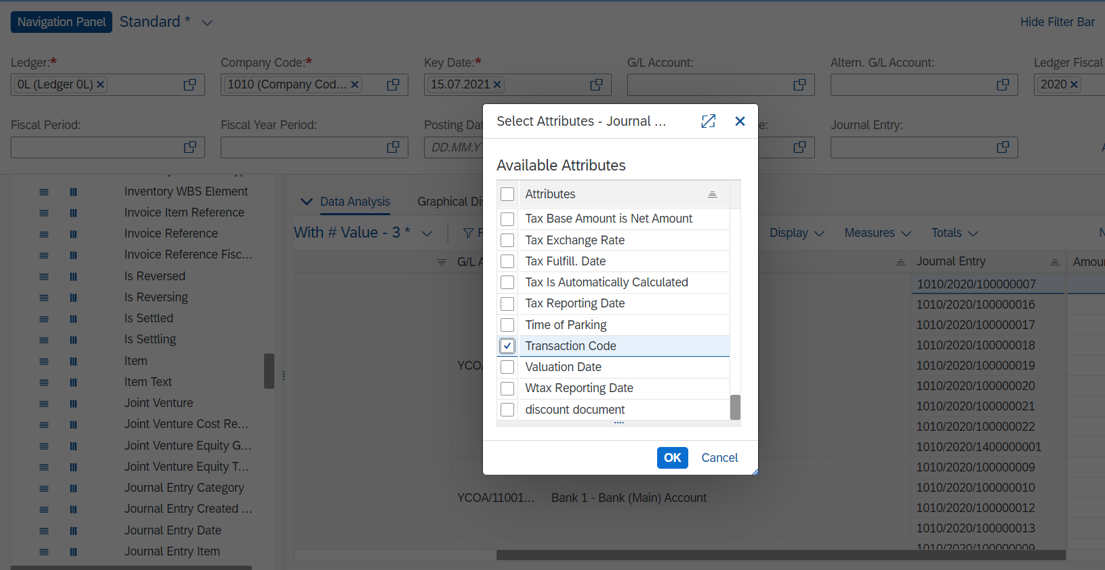Check Tax Reporting Date attribute
Screen dimensions: 1105x570
[507, 304]
